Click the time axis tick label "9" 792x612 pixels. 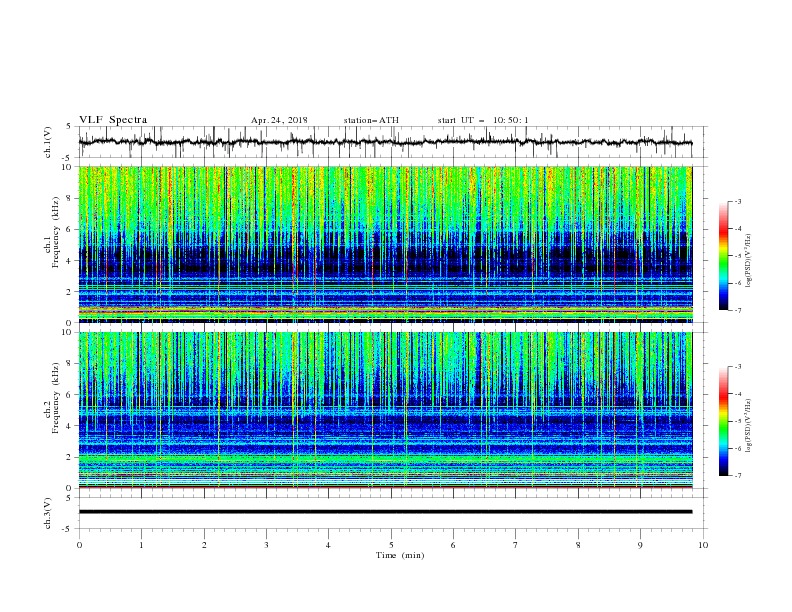click(x=640, y=545)
